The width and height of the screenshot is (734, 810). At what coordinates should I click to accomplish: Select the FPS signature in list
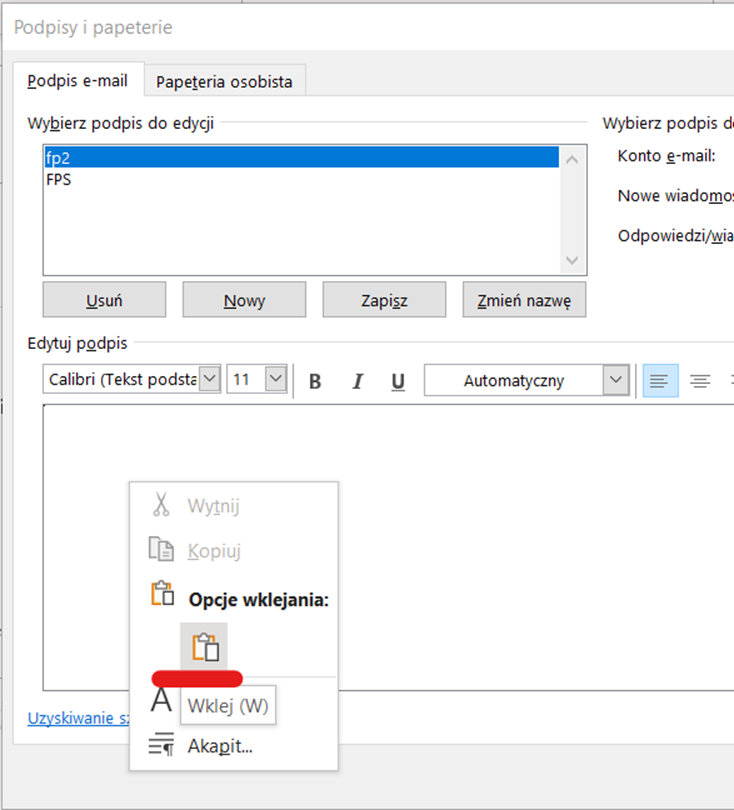pos(59,180)
